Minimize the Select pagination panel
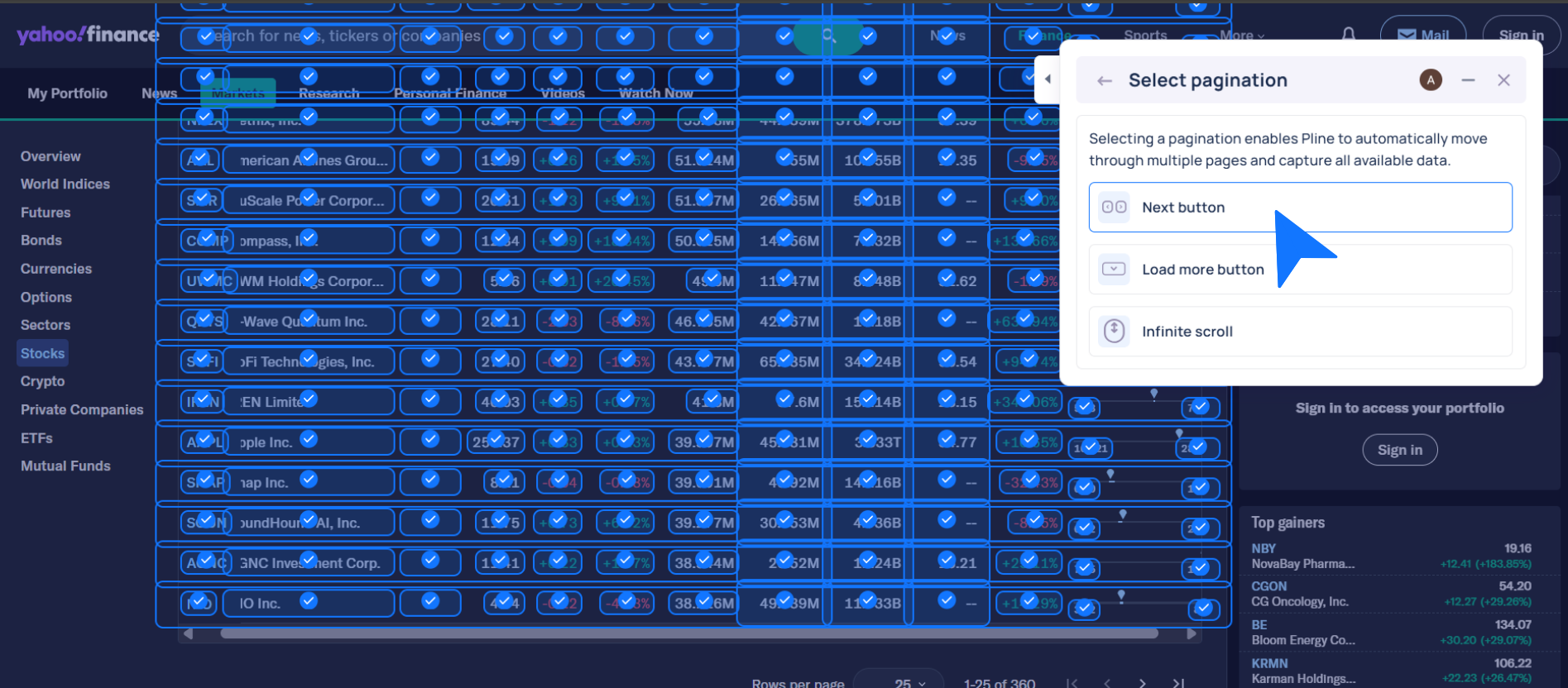This screenshot has width=1568, height=688. [x=1468, y=80]
